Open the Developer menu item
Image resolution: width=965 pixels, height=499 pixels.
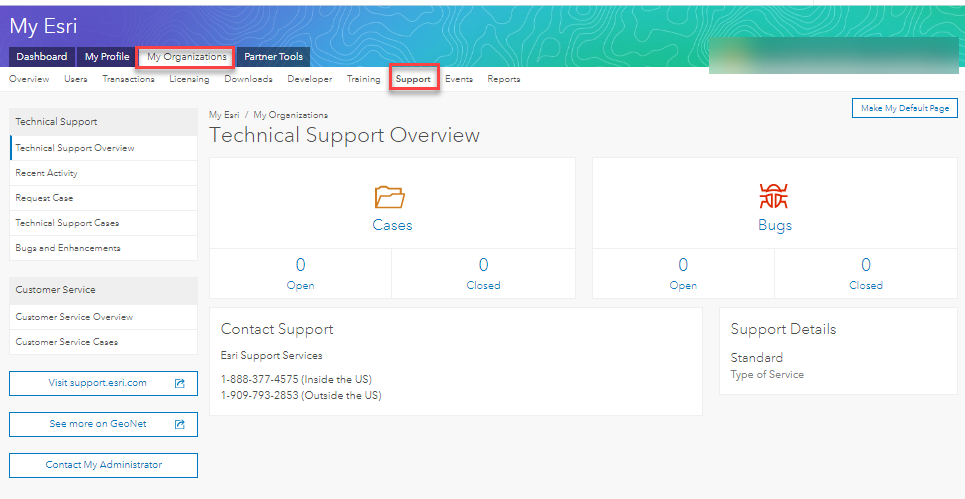310,79
